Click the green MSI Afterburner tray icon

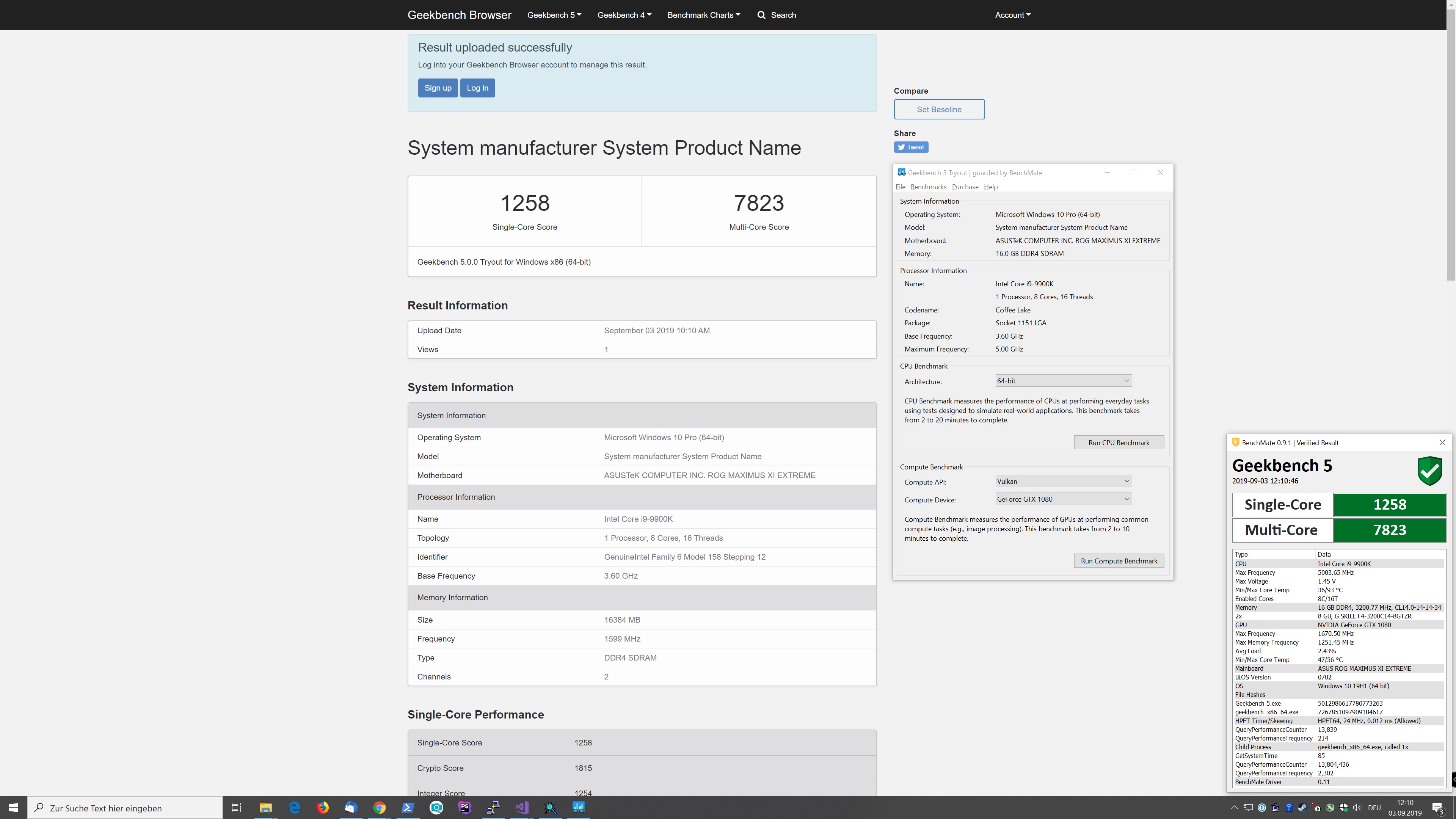click(x=1330, y=808)
